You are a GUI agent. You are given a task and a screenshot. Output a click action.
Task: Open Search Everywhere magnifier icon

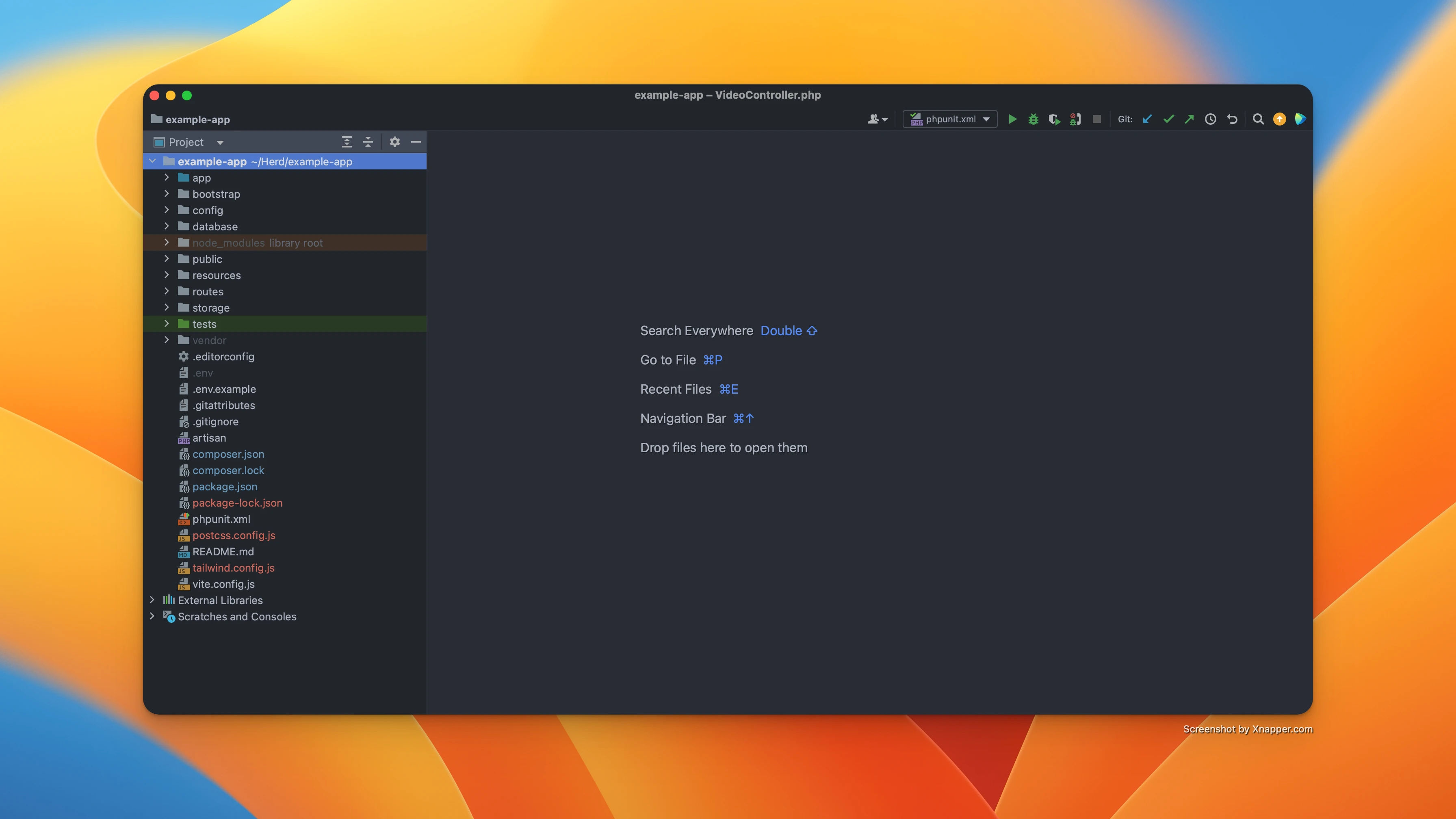(1258, 119)
